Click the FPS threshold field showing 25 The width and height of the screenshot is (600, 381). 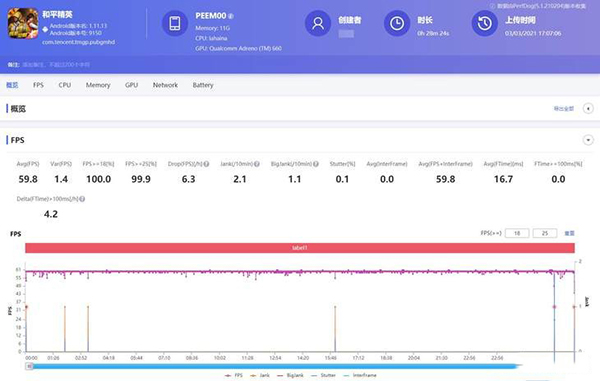click(545, 233)
